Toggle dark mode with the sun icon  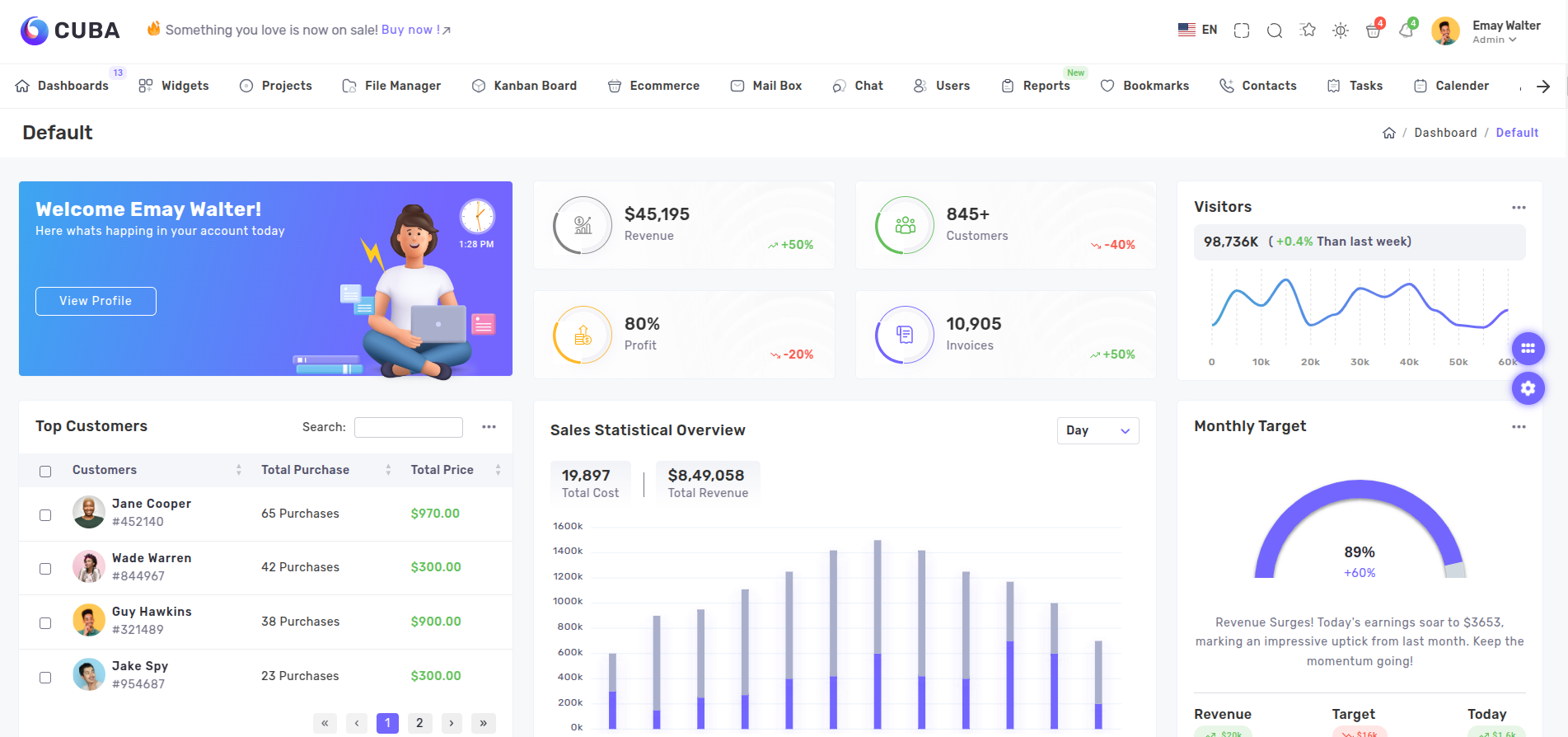pyautogui.click(x=1341, y=31)
